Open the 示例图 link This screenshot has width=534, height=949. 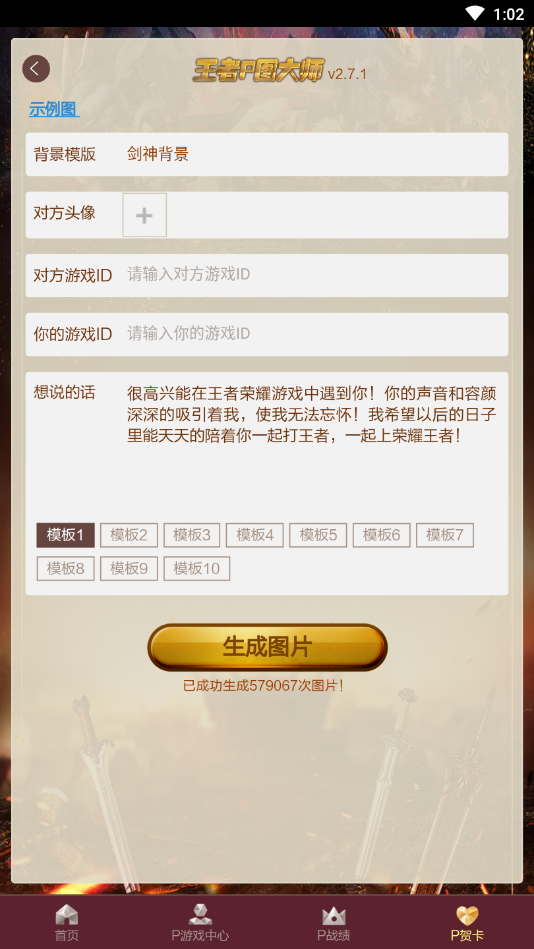point(54,109)
